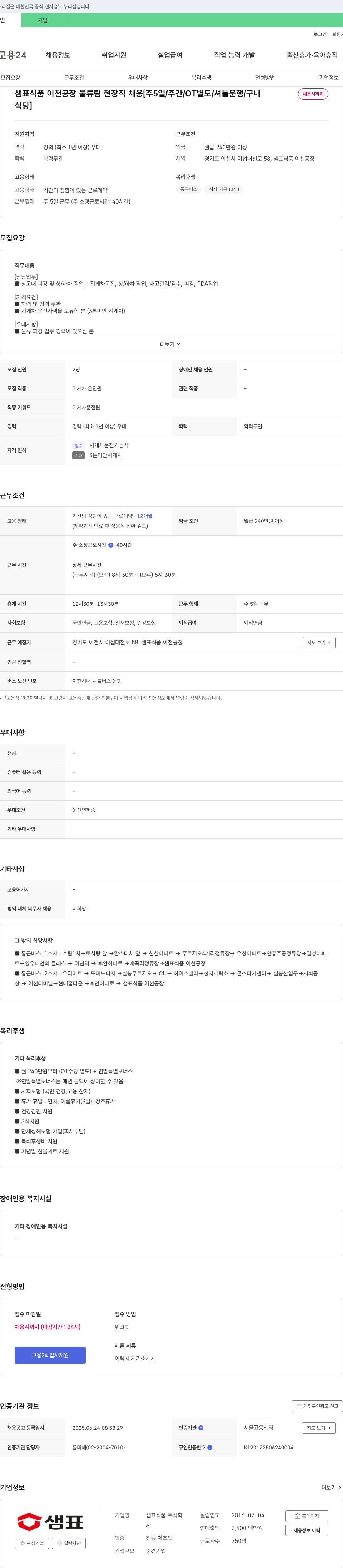
Task: Click the 기타 license badge
Action: pyautogui.click(x=78, y=455)
